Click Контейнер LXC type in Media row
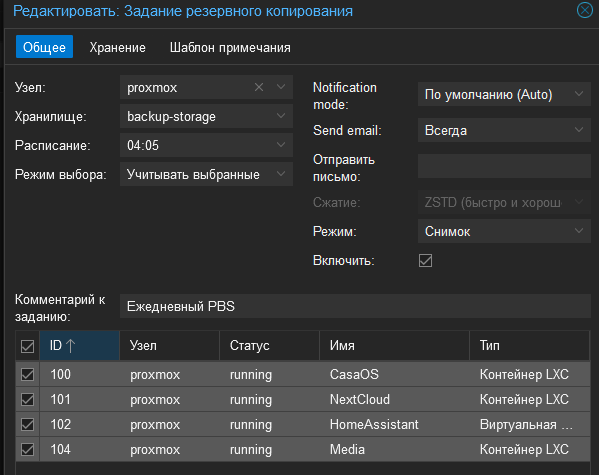This screenshot has height=475, width=599. click(x=524, y=450)
